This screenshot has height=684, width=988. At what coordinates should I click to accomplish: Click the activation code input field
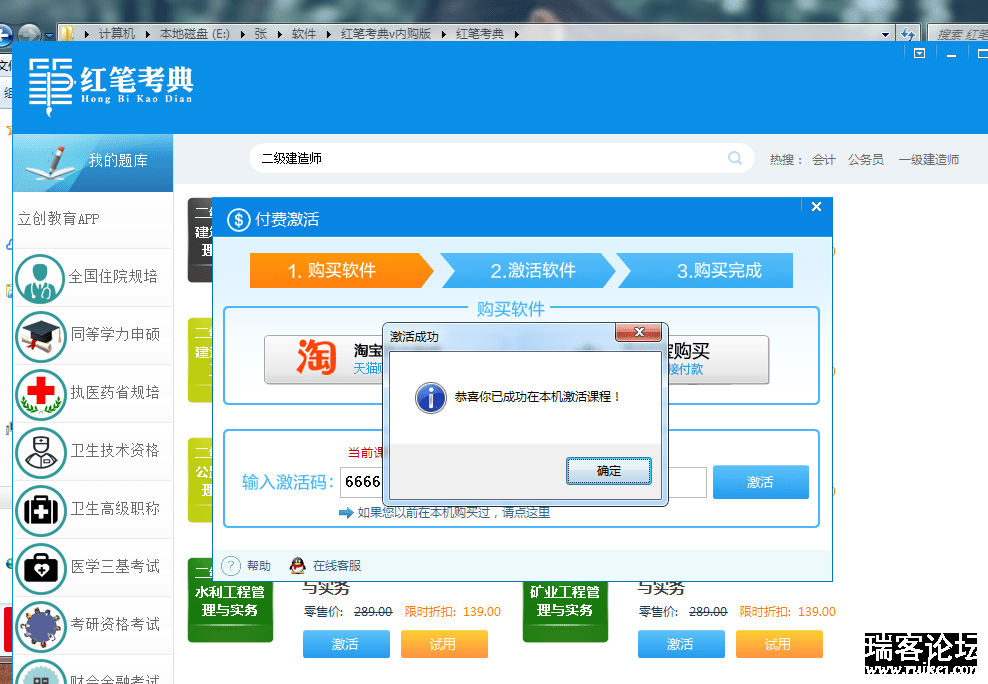(523, 482)
